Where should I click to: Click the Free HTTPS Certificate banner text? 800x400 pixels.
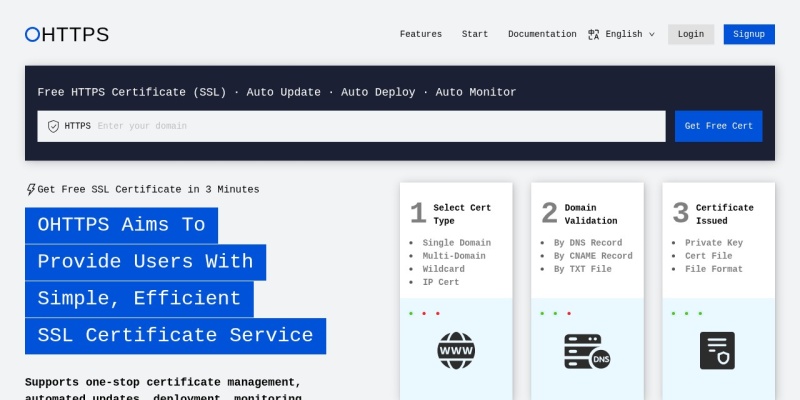(x=277, y=92)
